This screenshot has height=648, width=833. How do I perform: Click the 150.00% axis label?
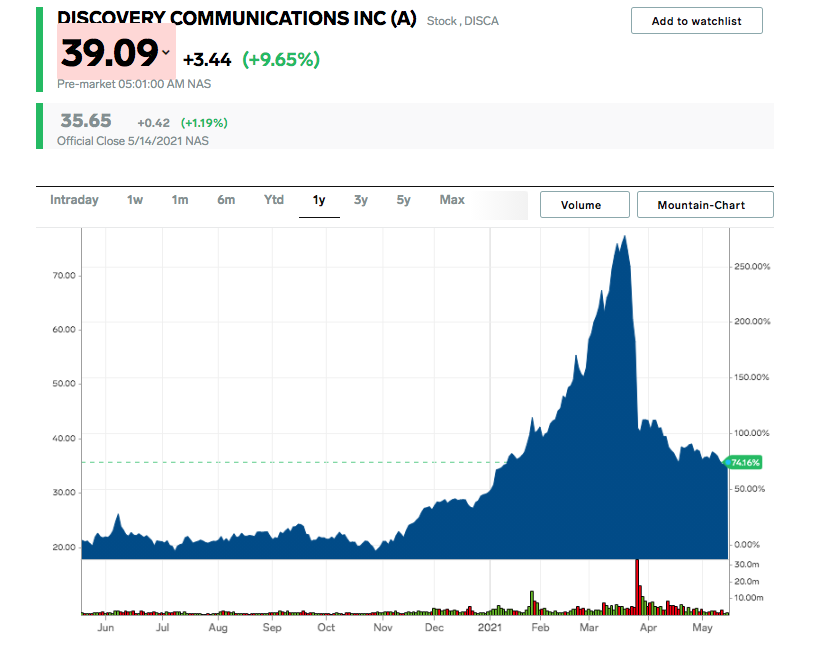(752, 377)
